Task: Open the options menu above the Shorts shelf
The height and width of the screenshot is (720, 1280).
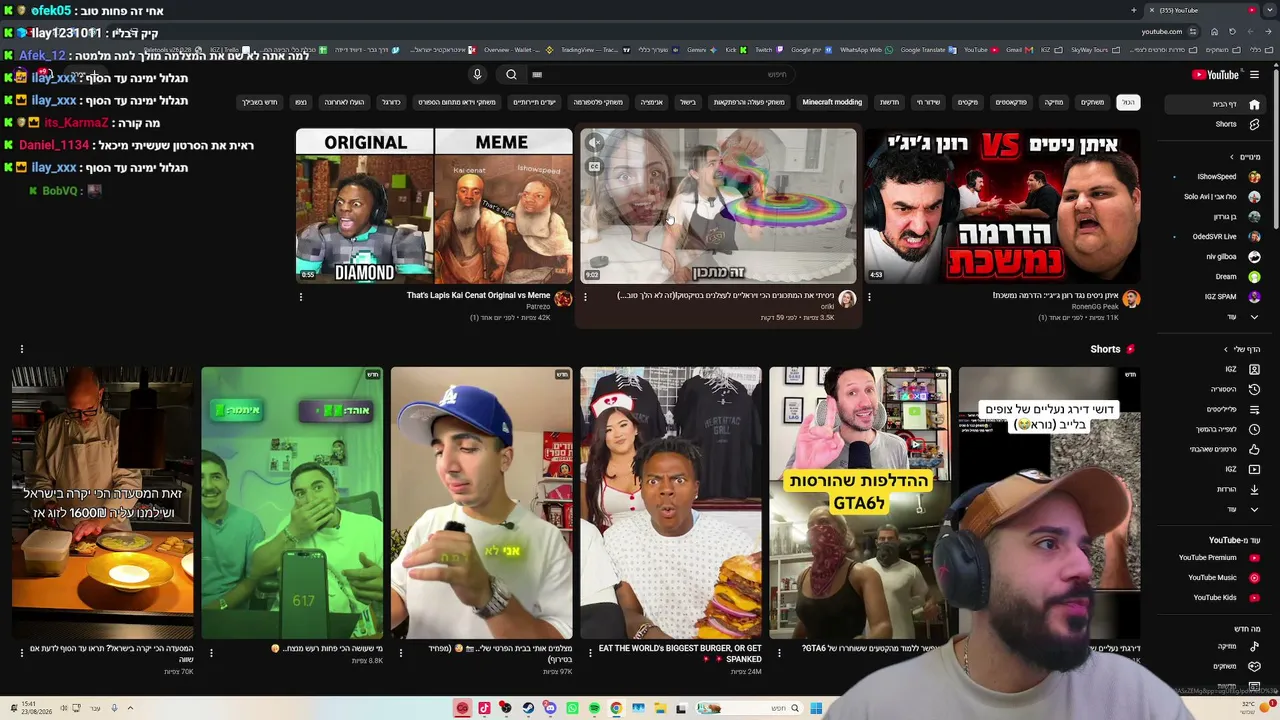Action: pyautogui.click(x=21, y=349)
